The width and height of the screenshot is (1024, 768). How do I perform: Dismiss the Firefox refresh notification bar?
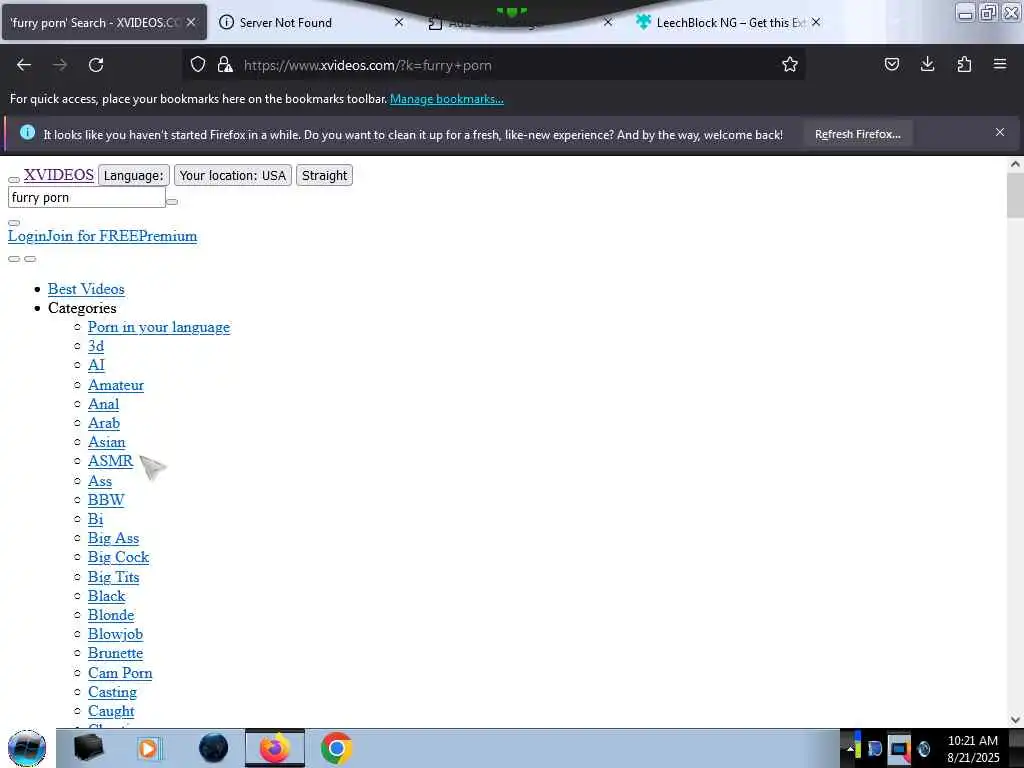click(1000, 133)
